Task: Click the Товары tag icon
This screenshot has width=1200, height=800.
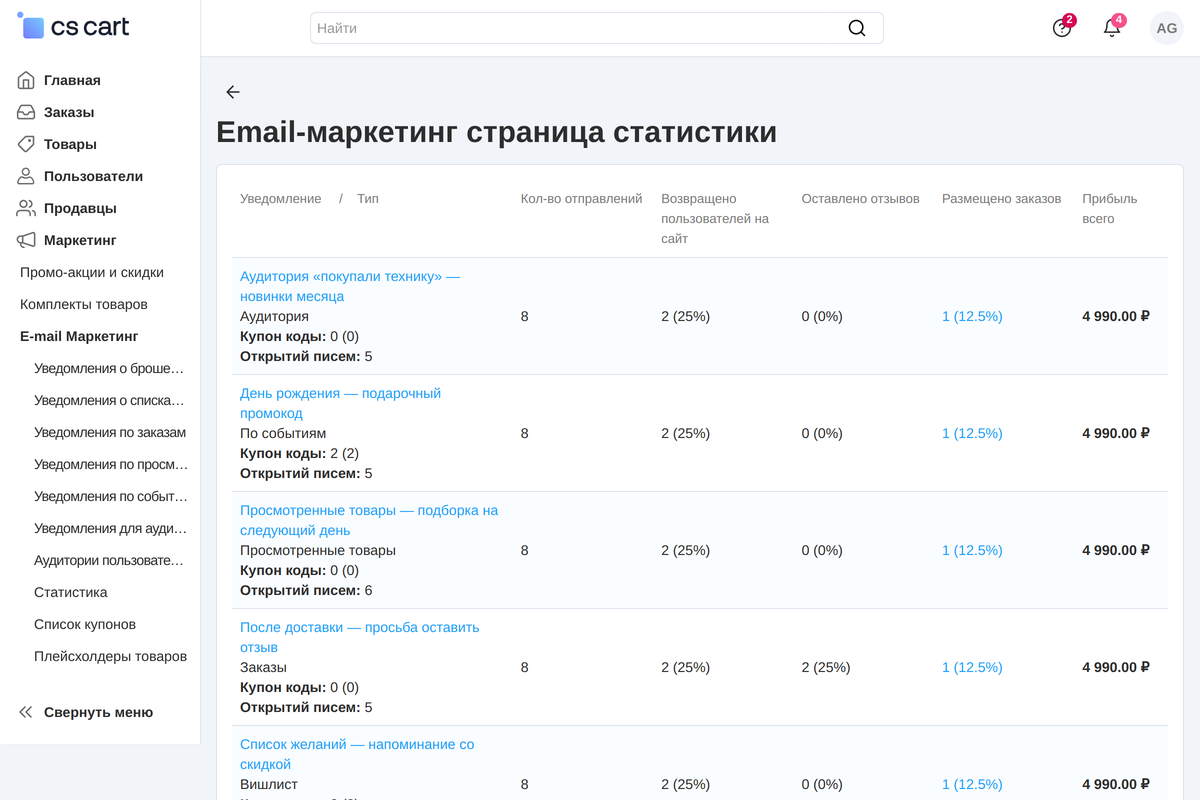Action: (26, 144)
